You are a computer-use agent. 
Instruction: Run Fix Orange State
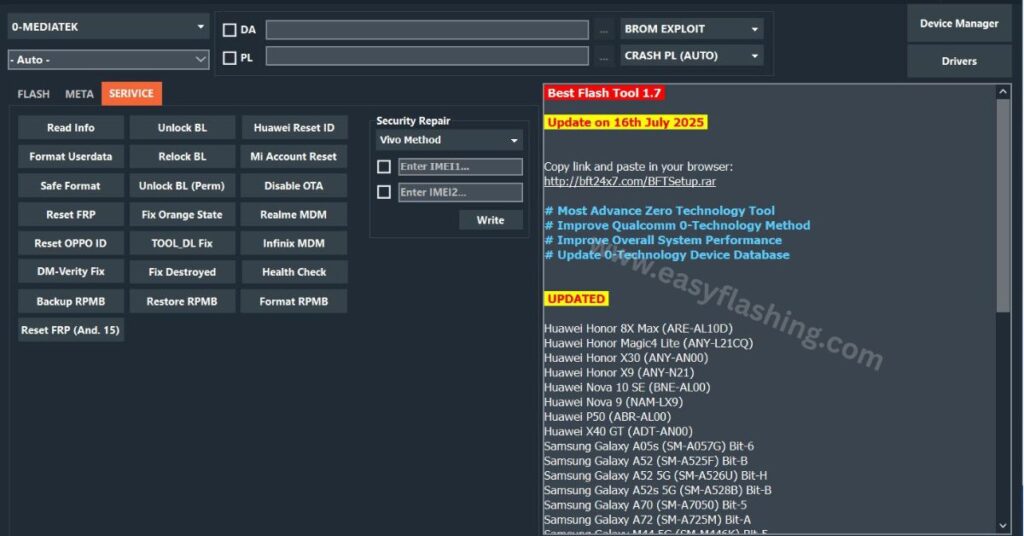(182, 215)
